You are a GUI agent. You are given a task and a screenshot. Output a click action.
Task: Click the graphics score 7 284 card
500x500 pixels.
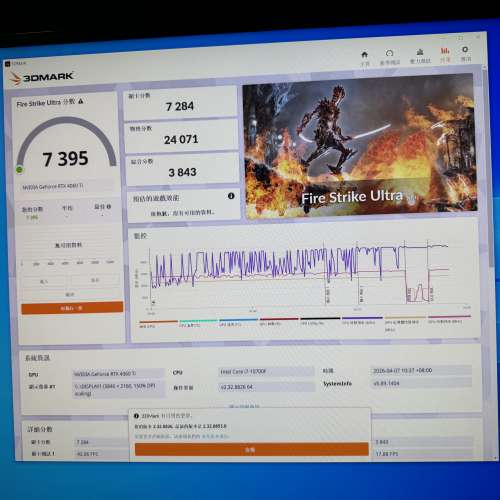point(180,103)
